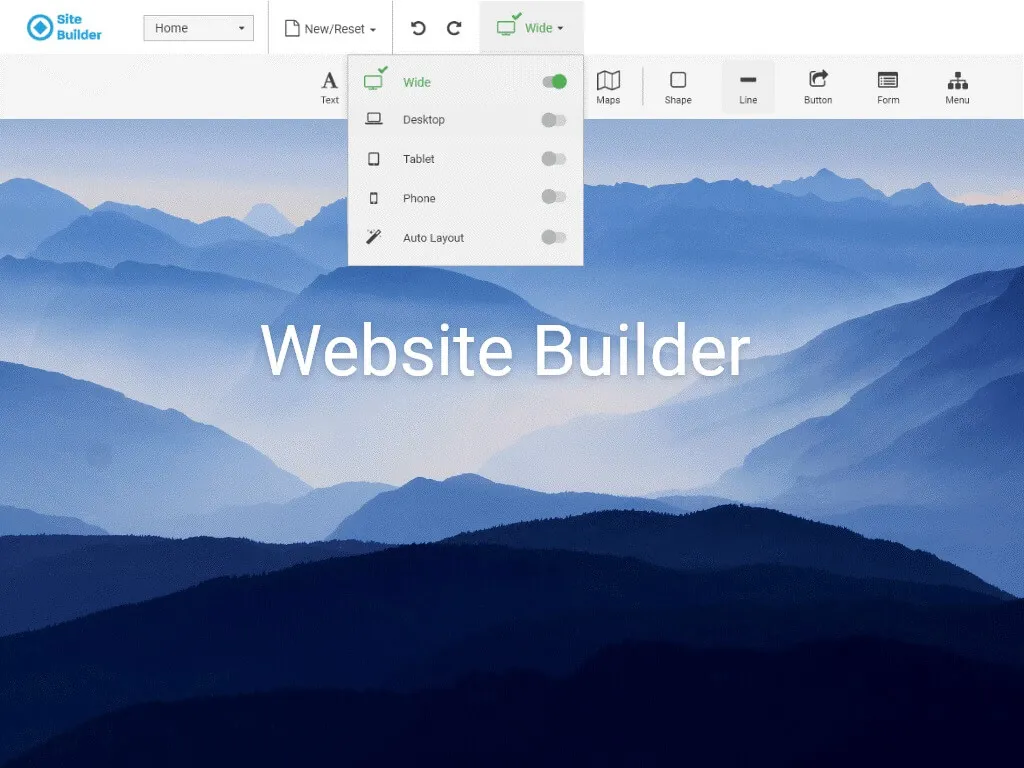Undo the last action
The image size is (1024, 768).
pos(418,28)
